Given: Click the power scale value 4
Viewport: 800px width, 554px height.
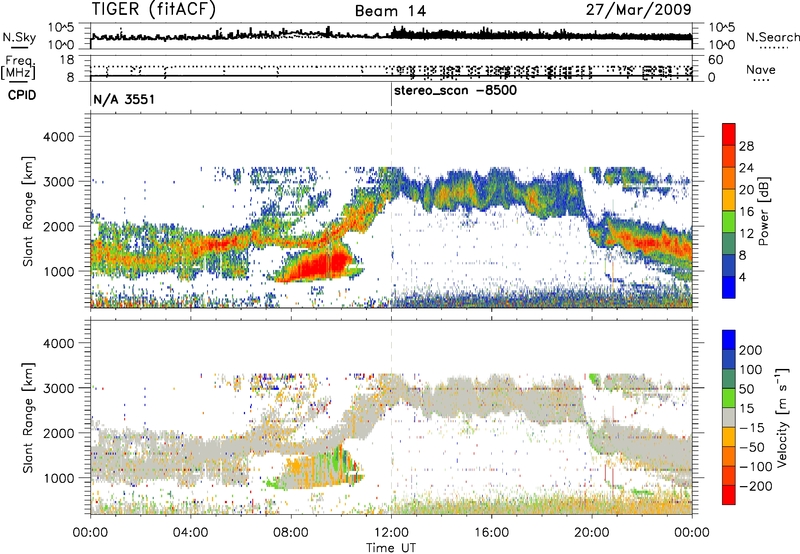Looking at the screenshot, I should [742, 277].
